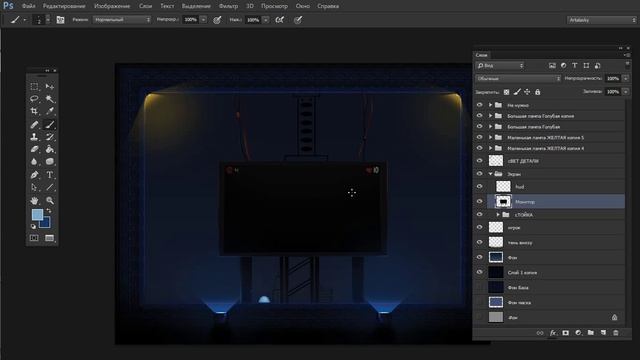The width and height of the screenshot is (640, 360).
Task: Select the Line tool
Action: point(50,187)
